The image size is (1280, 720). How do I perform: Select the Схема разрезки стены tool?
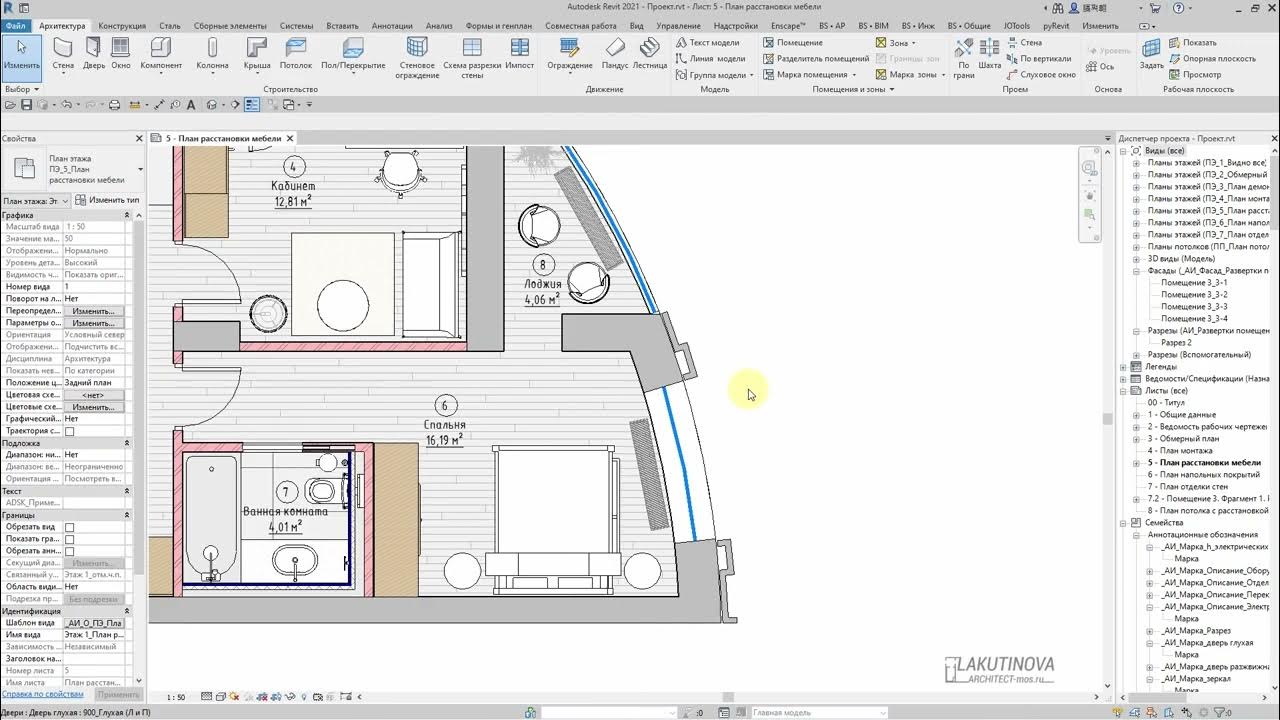pos(472,58)
